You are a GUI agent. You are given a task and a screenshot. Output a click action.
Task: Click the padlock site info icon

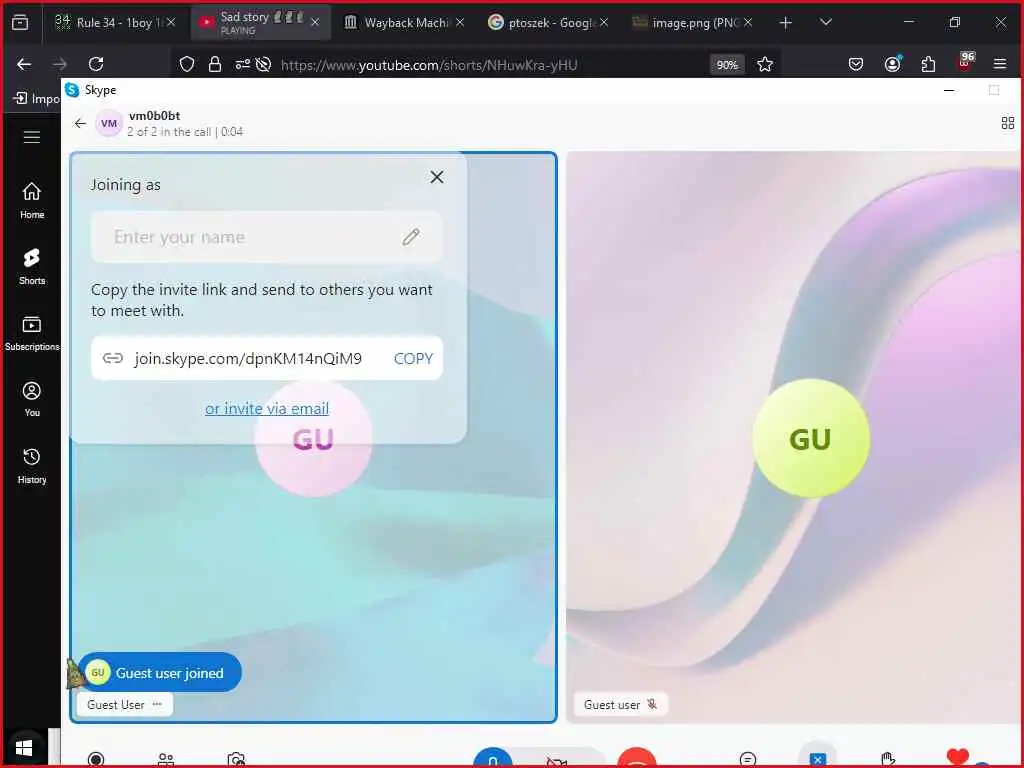tap(215, 64)
